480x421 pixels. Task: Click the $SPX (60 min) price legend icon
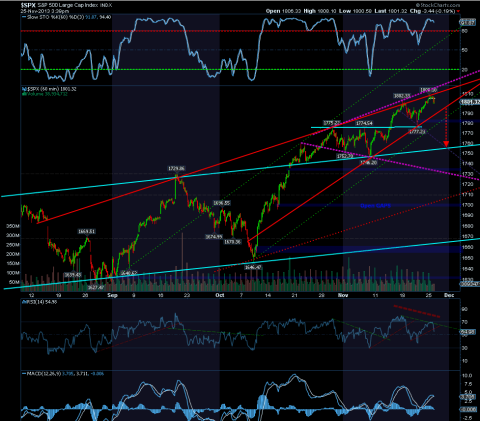[24, 89]
